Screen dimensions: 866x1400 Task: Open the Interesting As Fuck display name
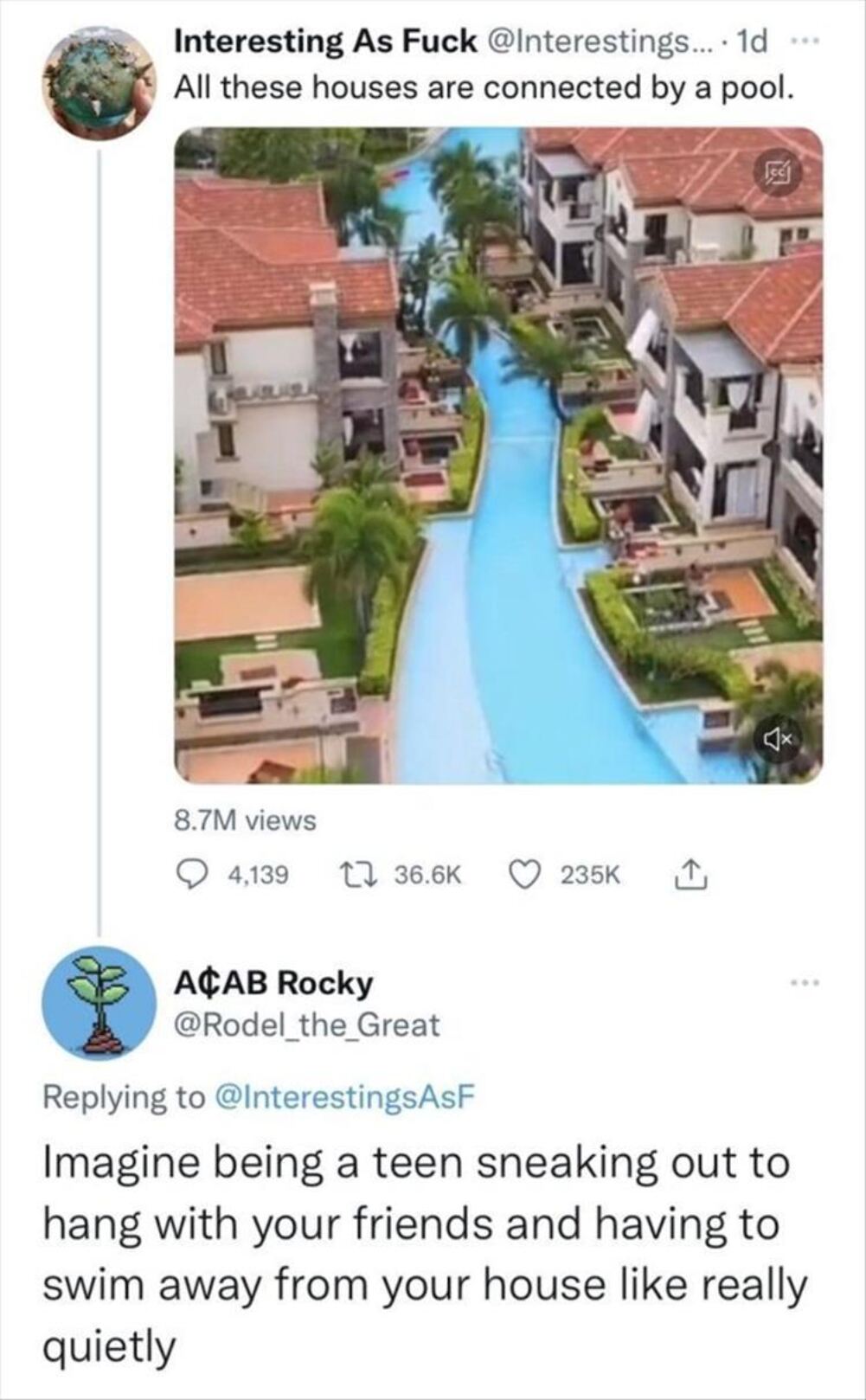coord(325,41)
